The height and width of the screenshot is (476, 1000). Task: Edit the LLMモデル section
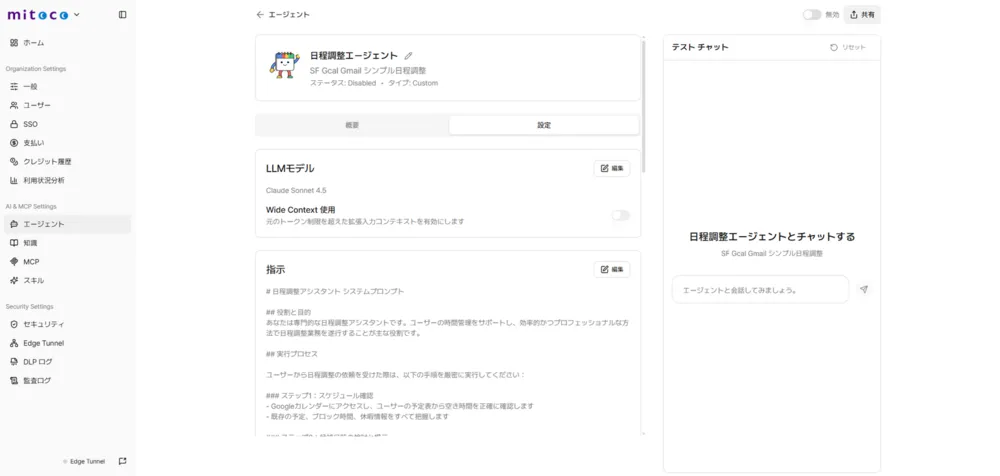(x=612, y=168)
